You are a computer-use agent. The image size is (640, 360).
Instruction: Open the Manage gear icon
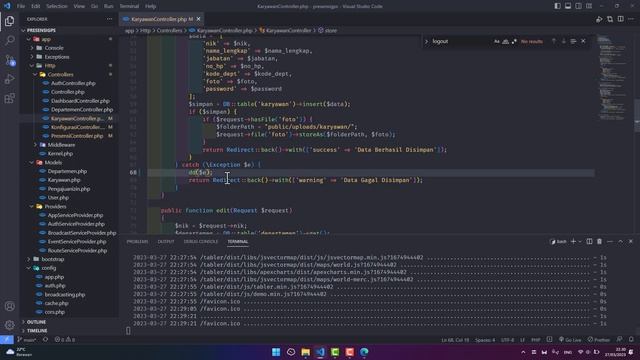pyautogui.click(x=9, y=325)
